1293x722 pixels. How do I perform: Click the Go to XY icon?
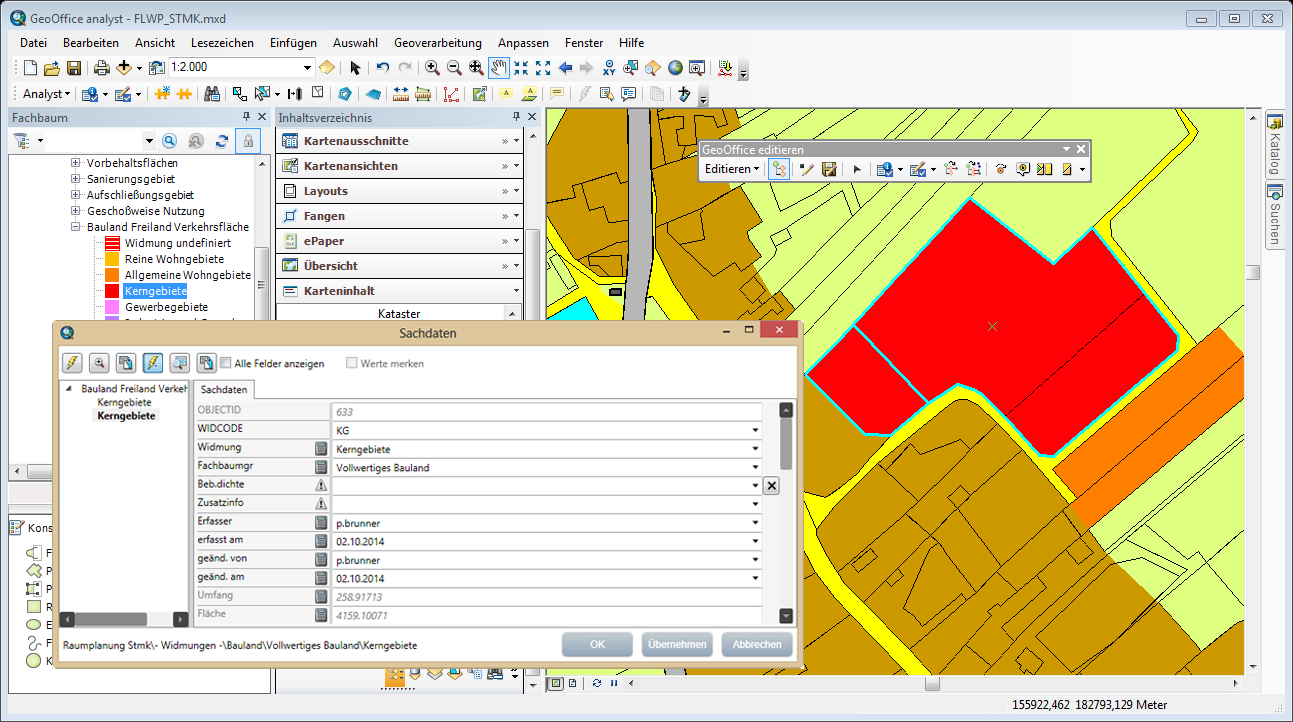(x=608, y=68)
